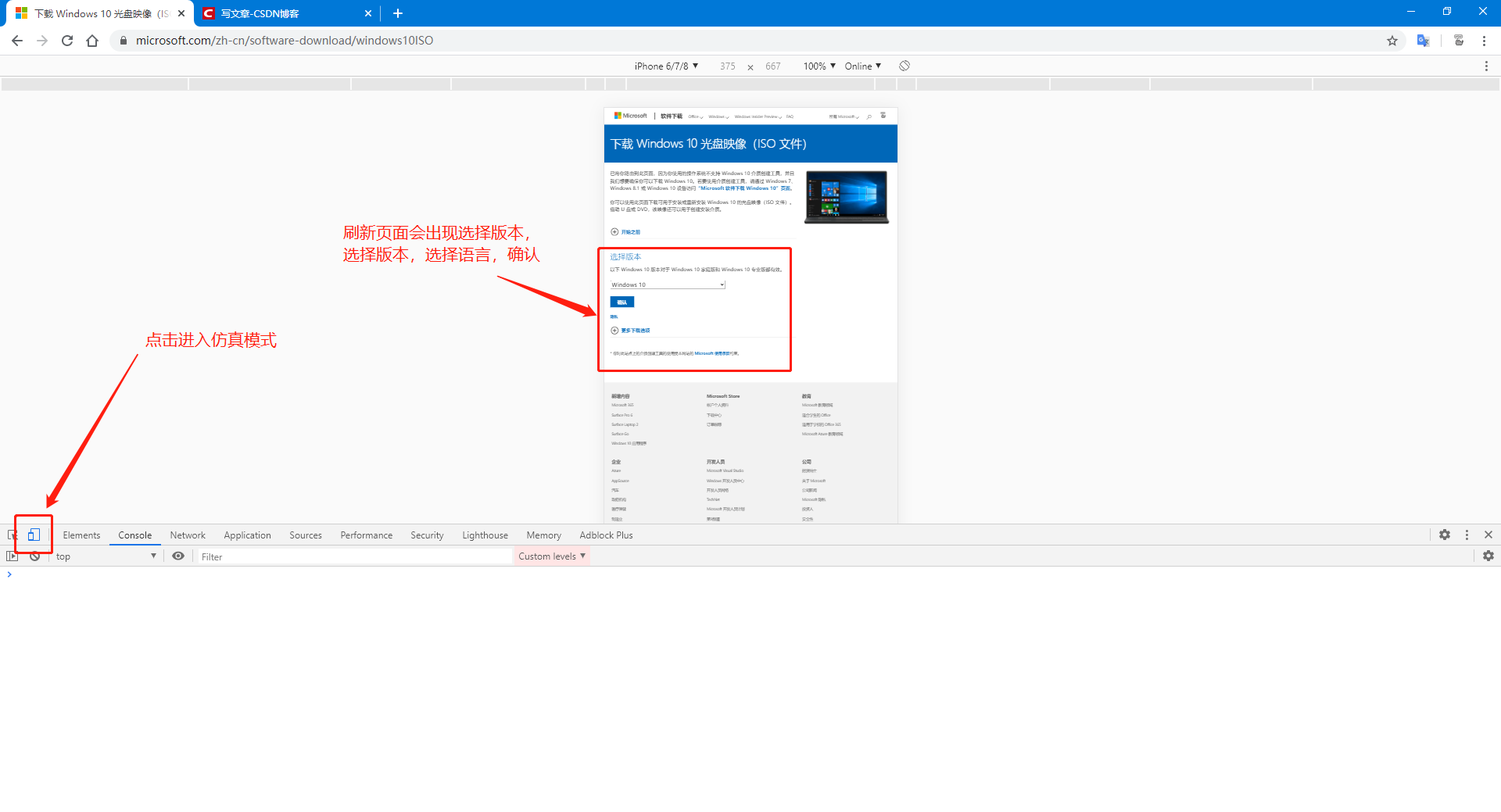Open the home page via the house icon

pyautogui.click(x=92, y=41)
